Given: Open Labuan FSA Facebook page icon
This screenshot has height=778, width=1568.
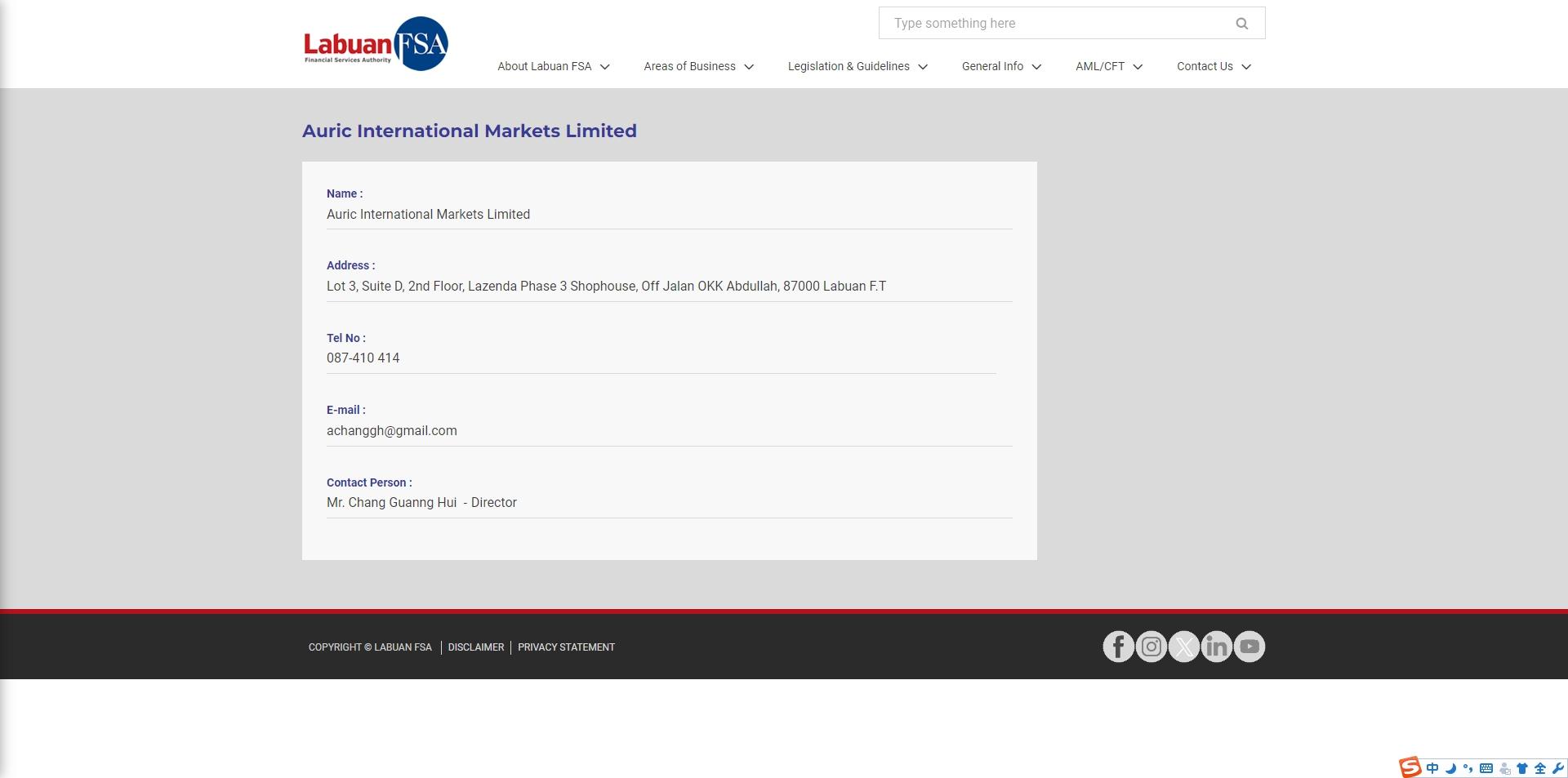Looking at the screenshot, I should coord(1119,647).
